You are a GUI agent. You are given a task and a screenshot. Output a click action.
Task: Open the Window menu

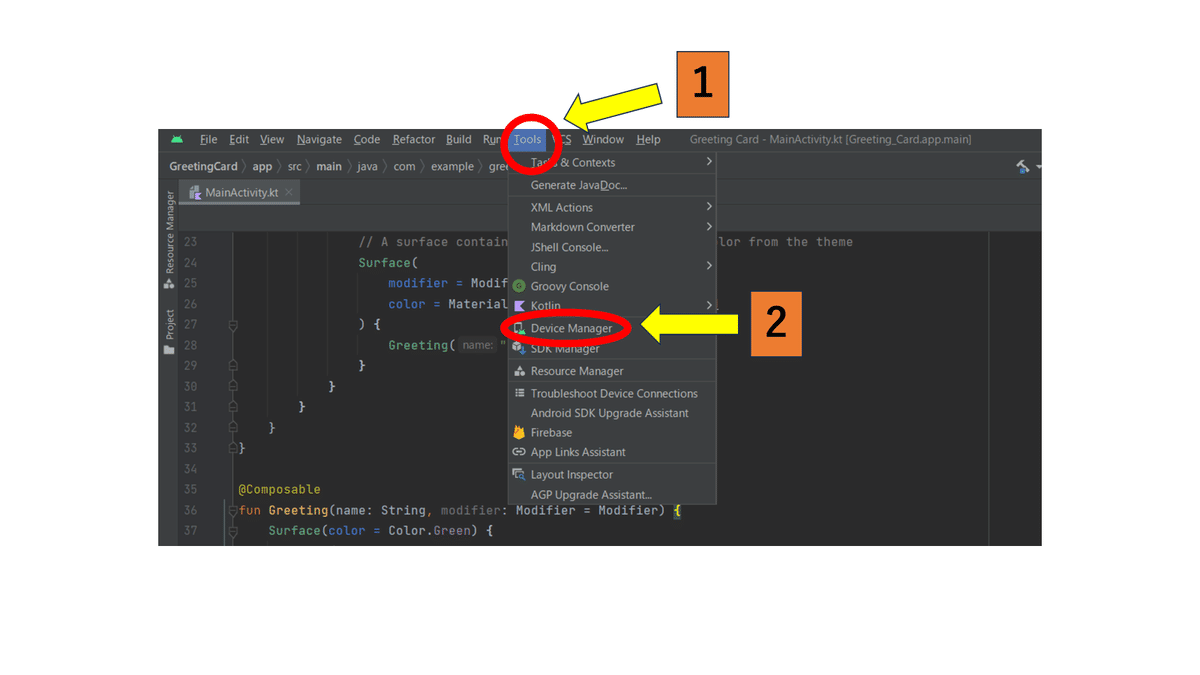[603, 140]
